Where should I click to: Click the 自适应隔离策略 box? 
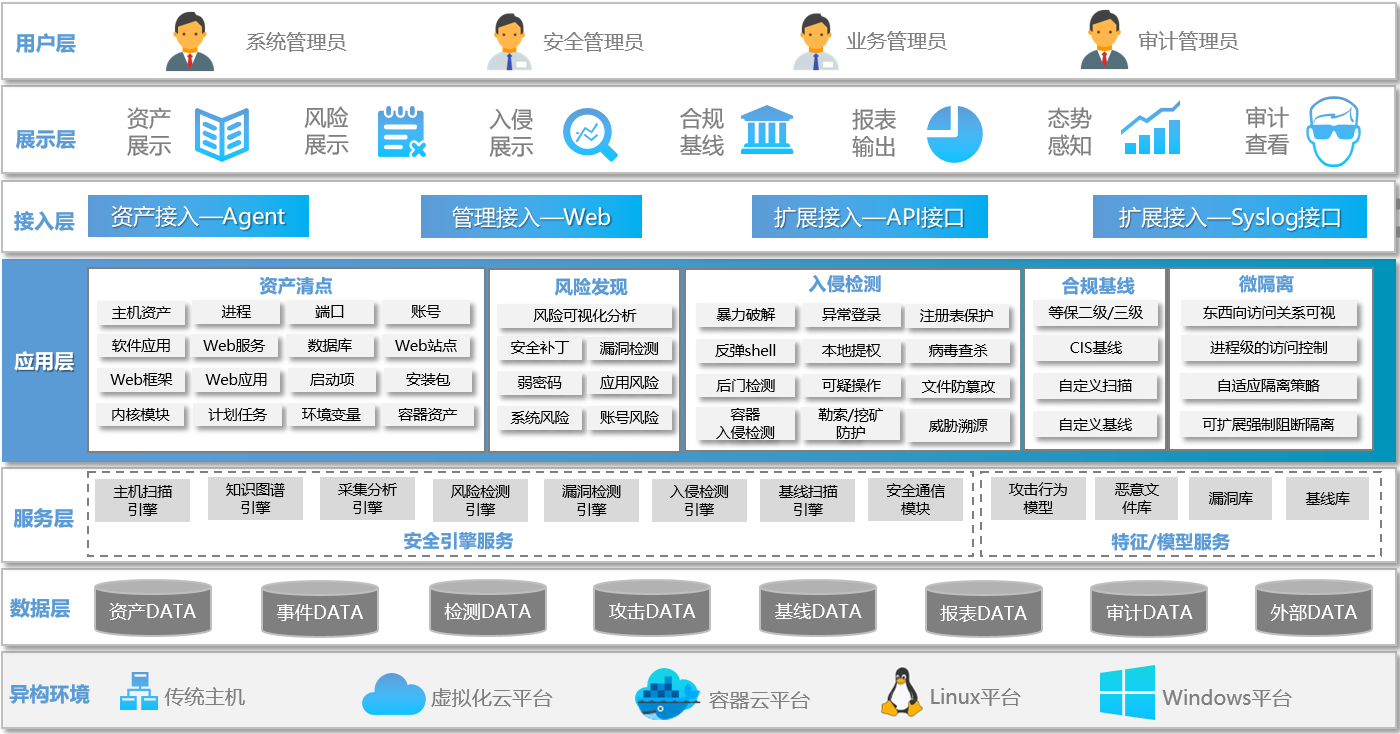tap(1270, 386)
